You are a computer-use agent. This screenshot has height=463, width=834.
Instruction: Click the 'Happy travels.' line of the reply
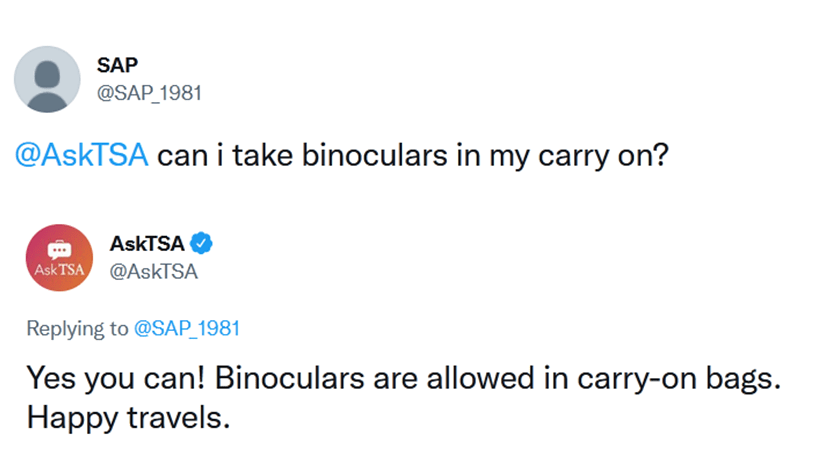128,418
